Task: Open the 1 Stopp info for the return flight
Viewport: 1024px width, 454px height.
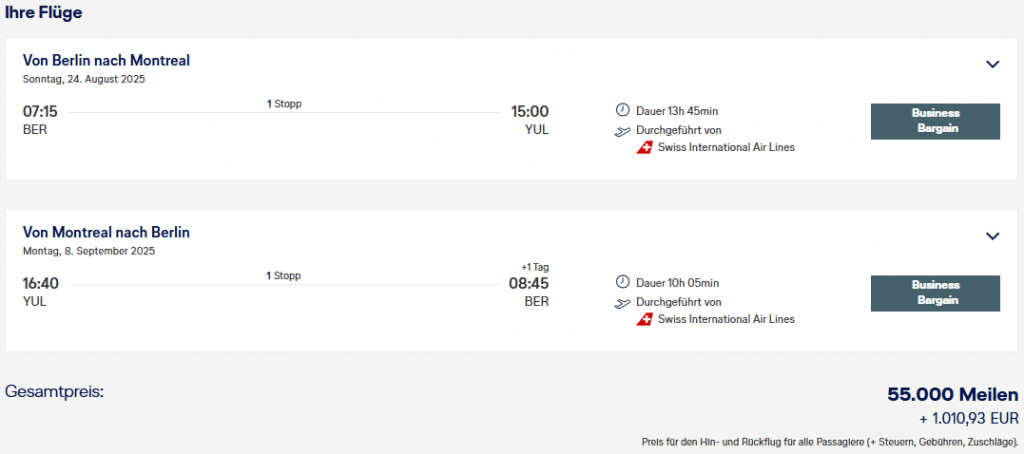Action: point(284,276)
